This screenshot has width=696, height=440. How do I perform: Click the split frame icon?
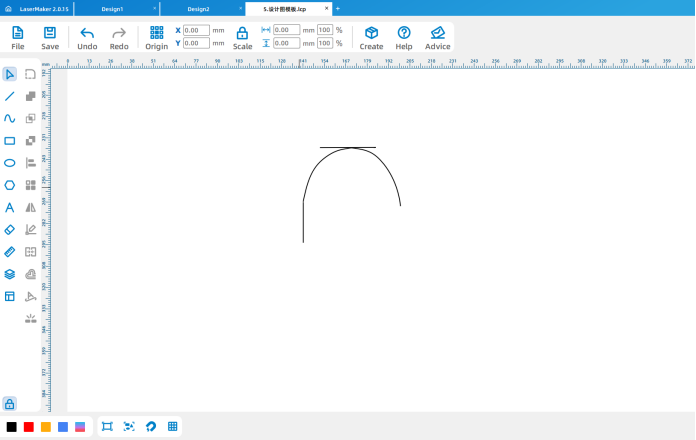coord(30,252)
